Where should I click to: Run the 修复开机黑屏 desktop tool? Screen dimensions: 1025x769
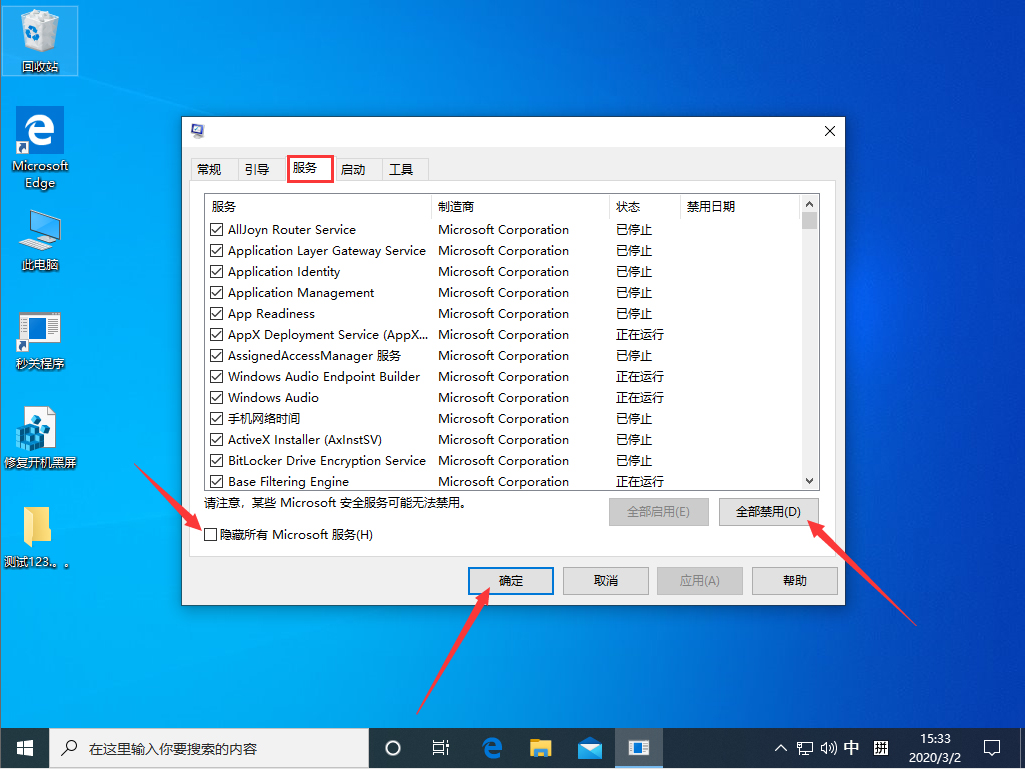(39, 428)
